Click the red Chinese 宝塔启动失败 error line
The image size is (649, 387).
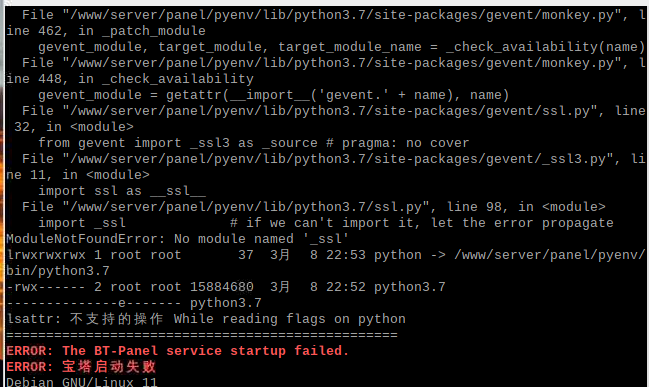(x=81, y=367)
